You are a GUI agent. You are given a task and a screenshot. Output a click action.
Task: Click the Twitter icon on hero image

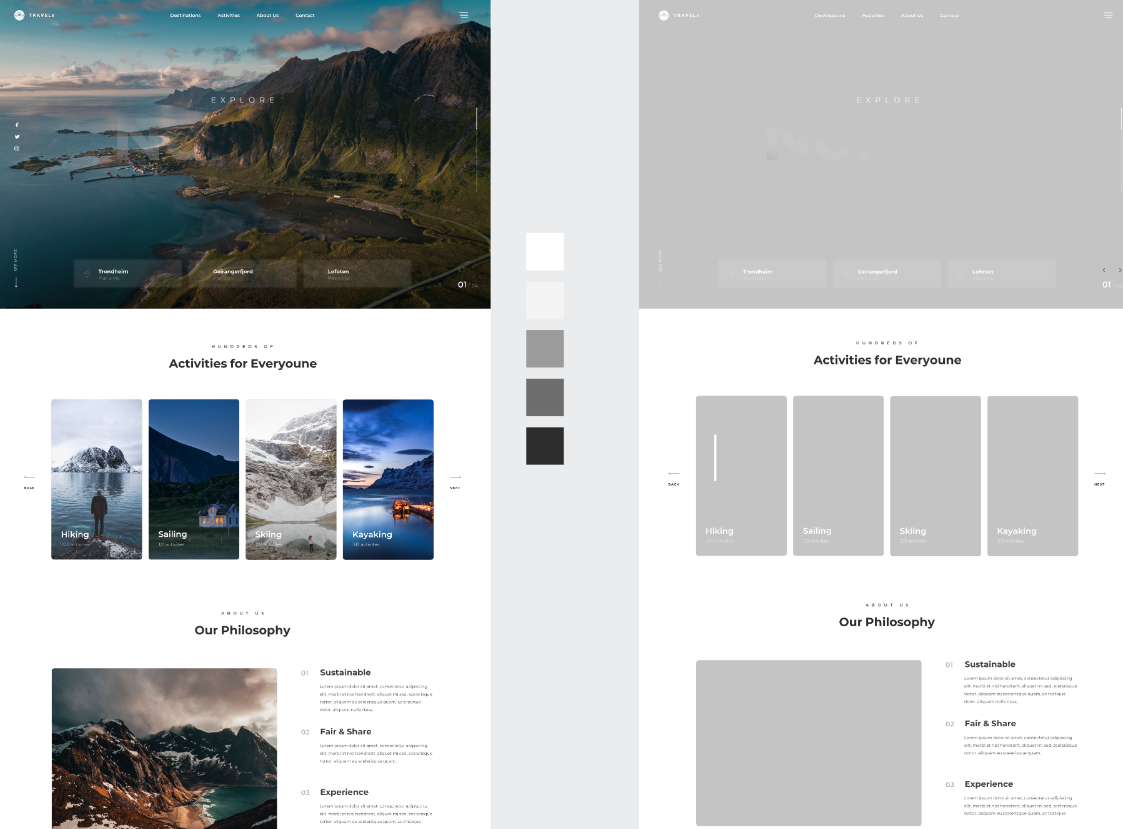pyautogui.click(x=17, y=137)
